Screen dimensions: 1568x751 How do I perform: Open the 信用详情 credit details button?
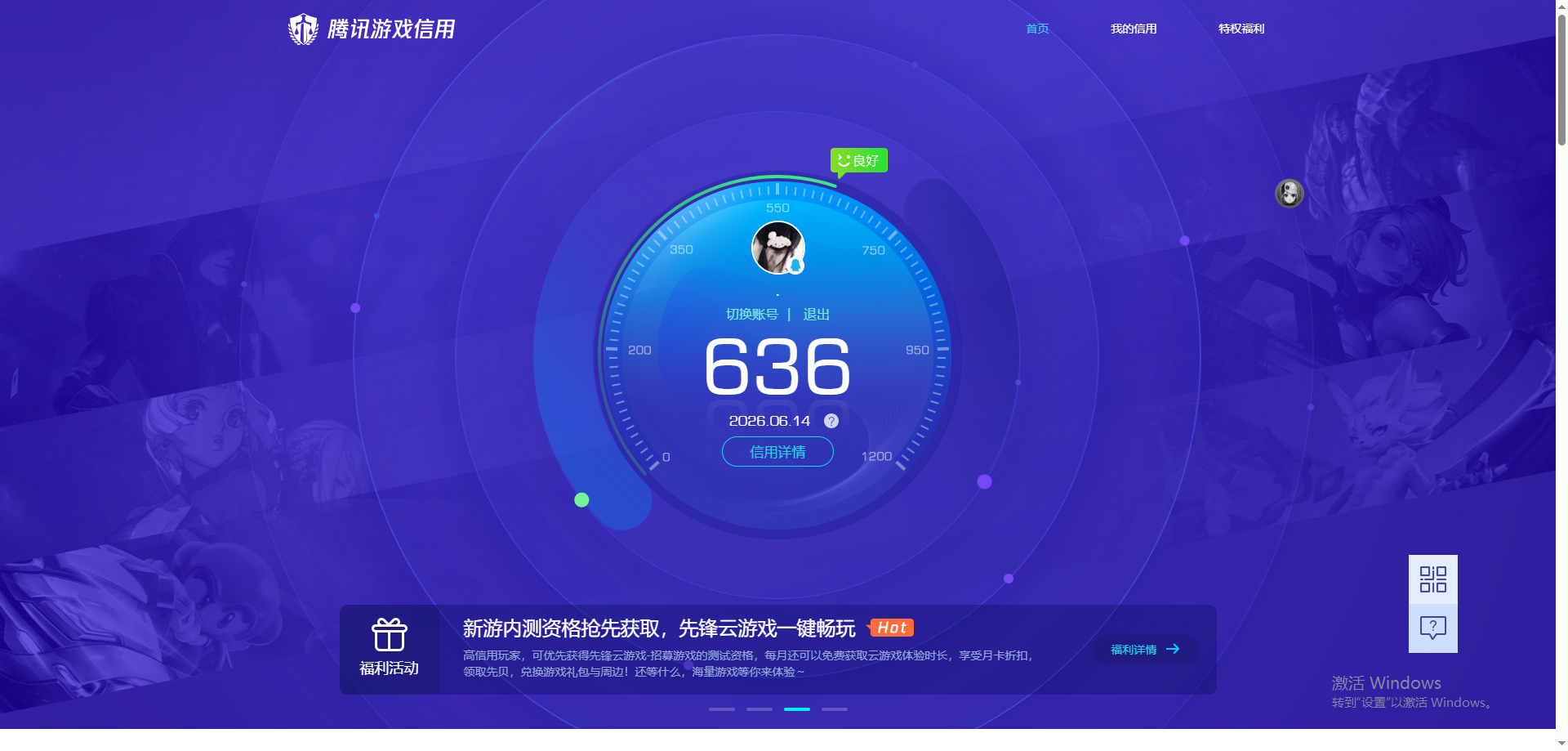coord(777,452)
